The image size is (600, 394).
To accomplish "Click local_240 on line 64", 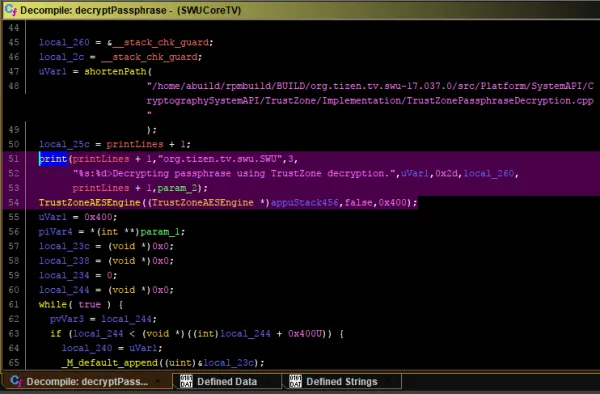I will coord(87,348).
